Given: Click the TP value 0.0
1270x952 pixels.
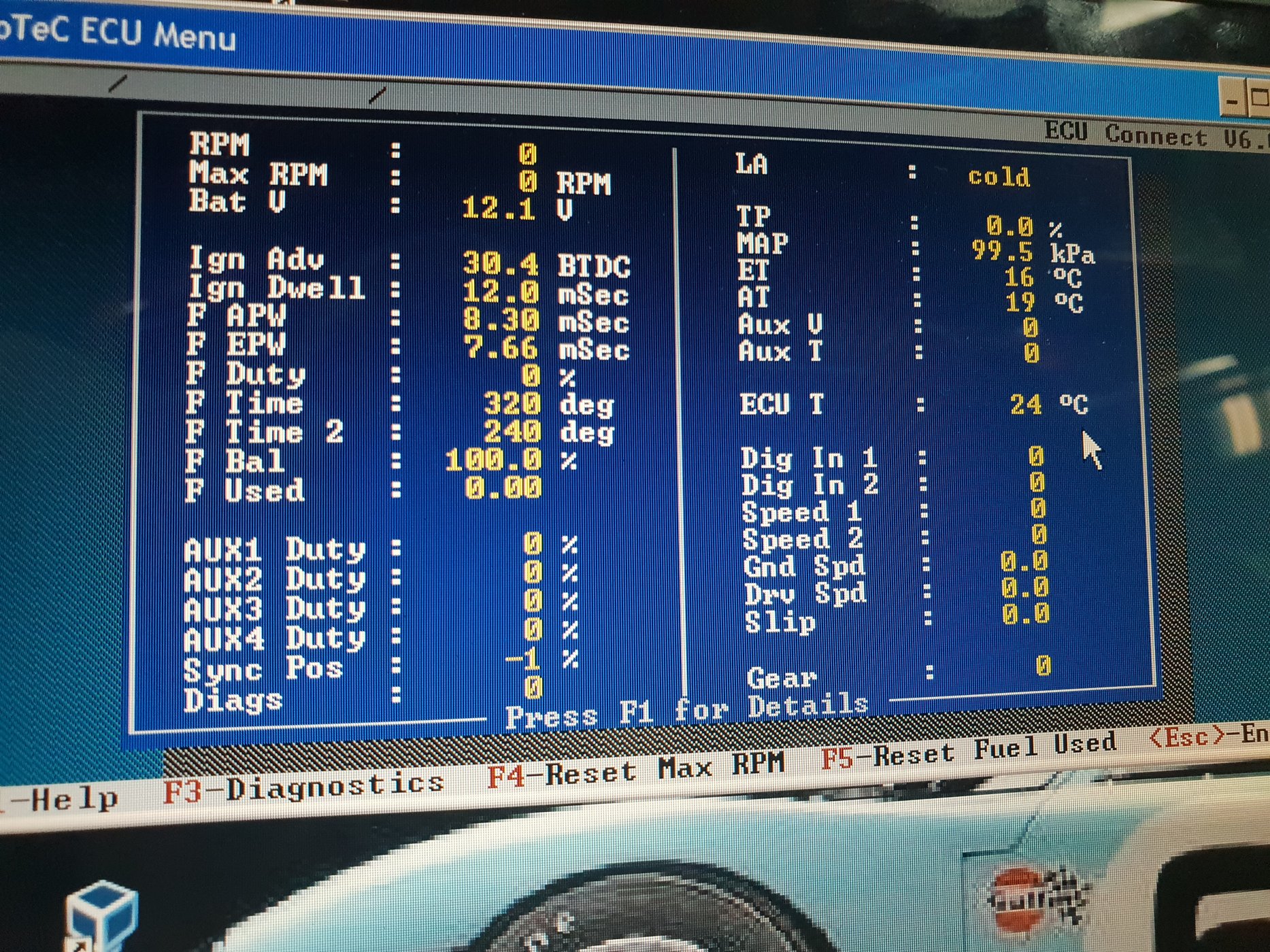Looking at the screenshot, I should 1009,225.
